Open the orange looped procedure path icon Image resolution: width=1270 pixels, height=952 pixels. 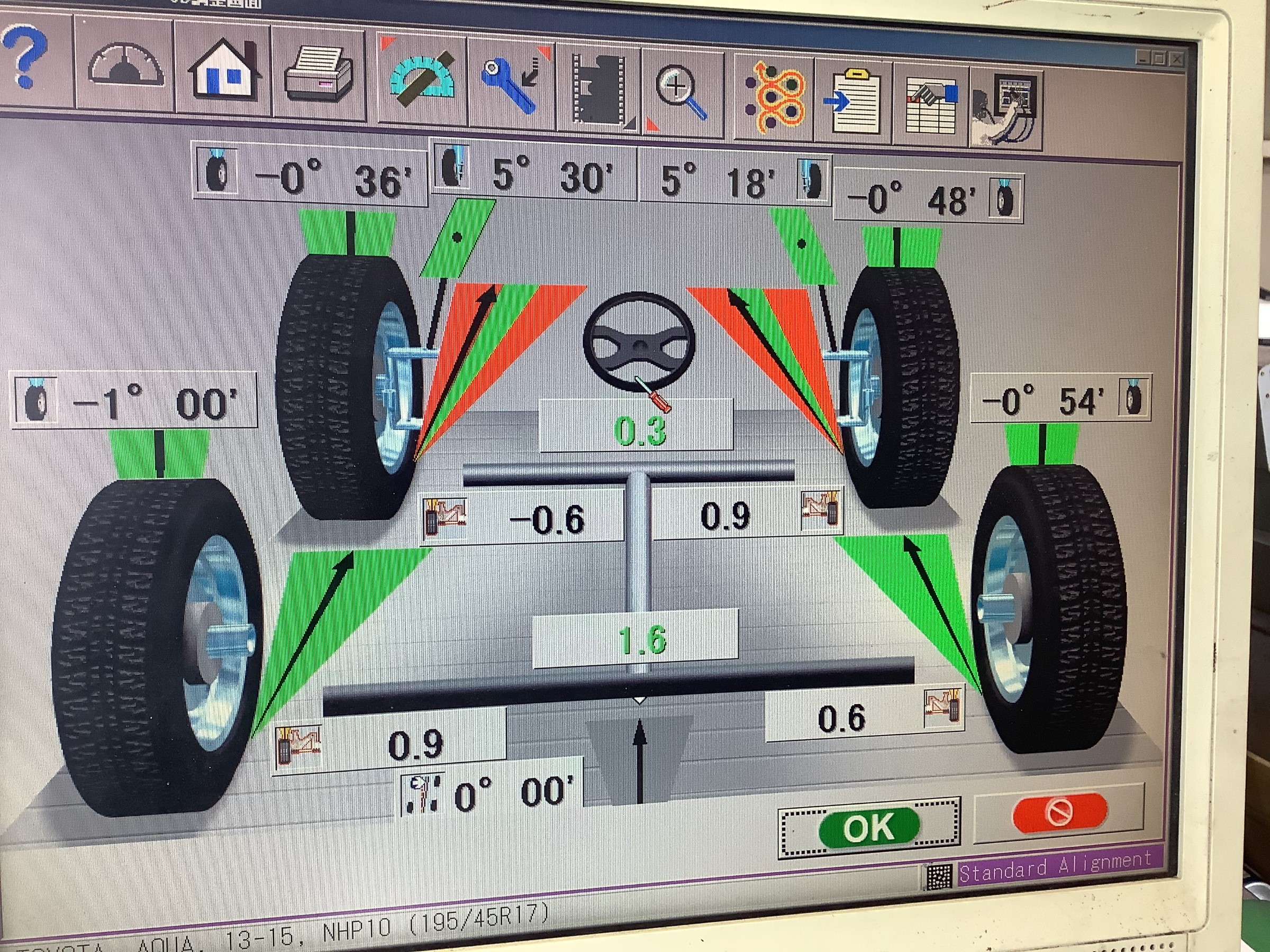tap(775, 99)
